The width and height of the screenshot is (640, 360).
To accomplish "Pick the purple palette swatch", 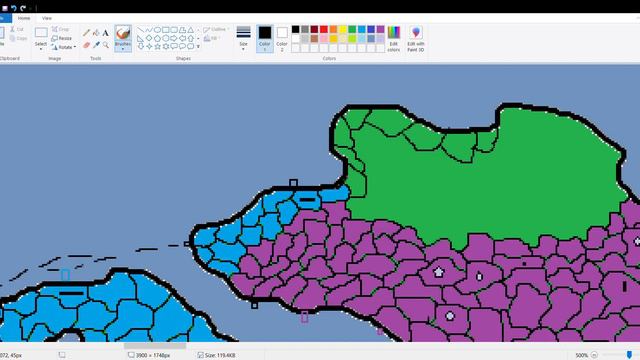I will click(380, 29).
